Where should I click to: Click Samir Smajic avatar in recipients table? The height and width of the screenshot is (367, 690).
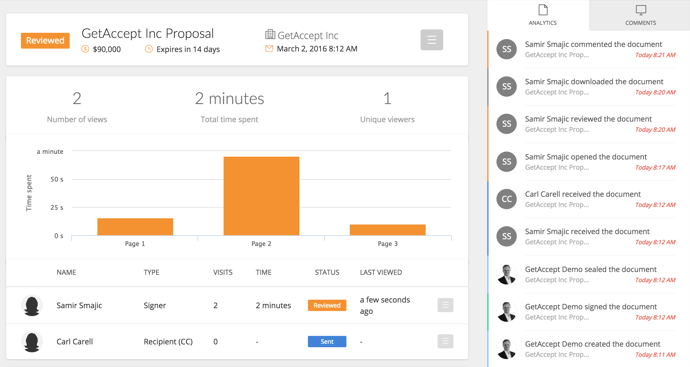[32, 305]
